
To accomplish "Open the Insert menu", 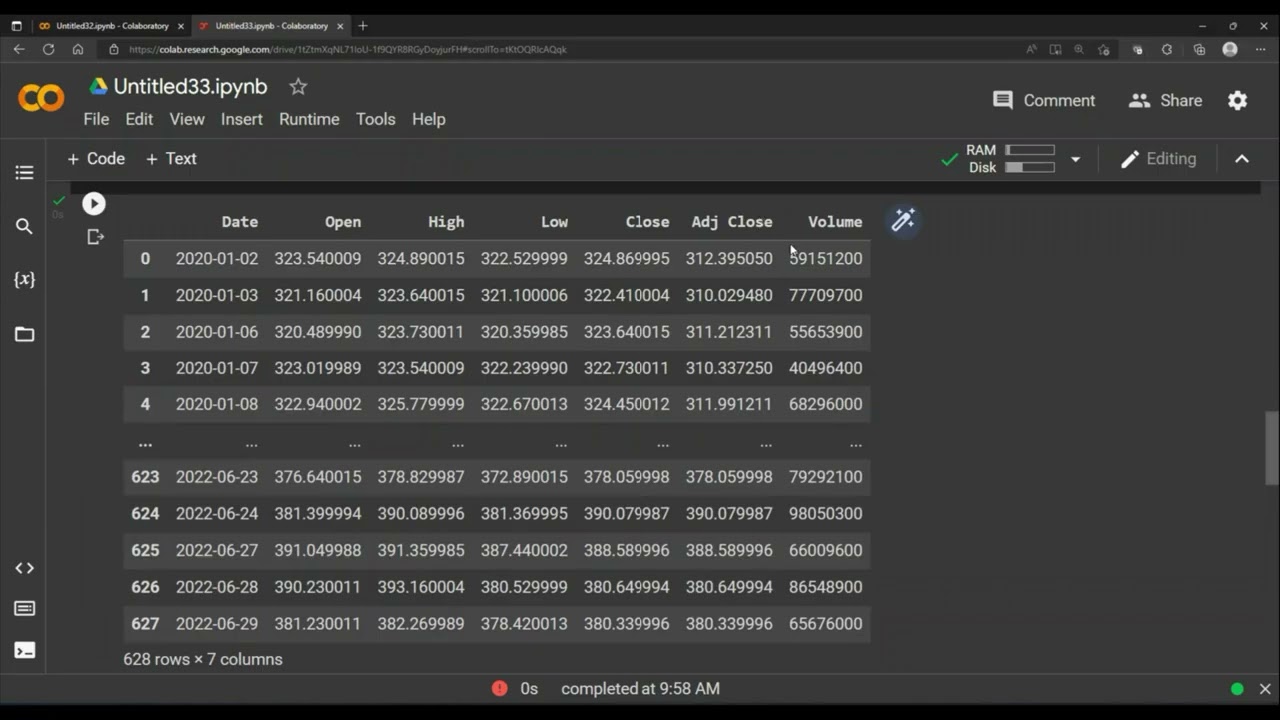I will [x=242, y=119].
